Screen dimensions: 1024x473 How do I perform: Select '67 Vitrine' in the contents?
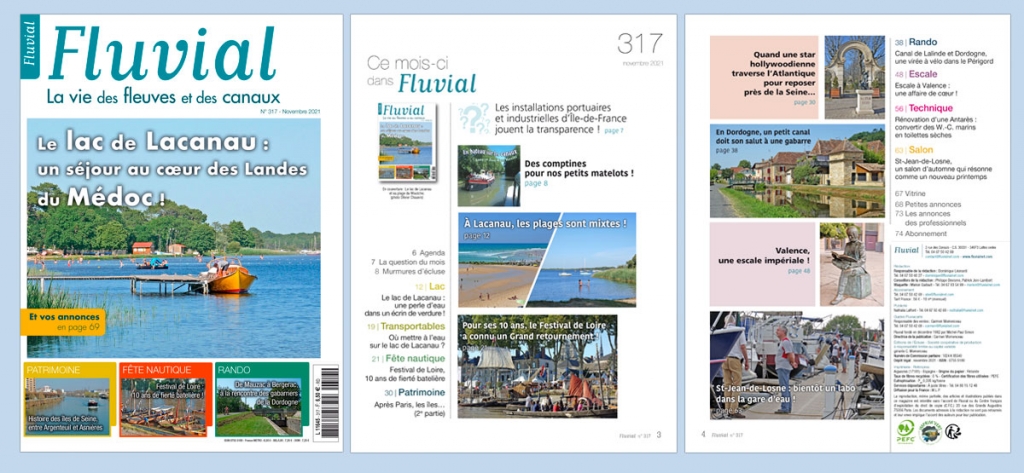click(912, 193)
